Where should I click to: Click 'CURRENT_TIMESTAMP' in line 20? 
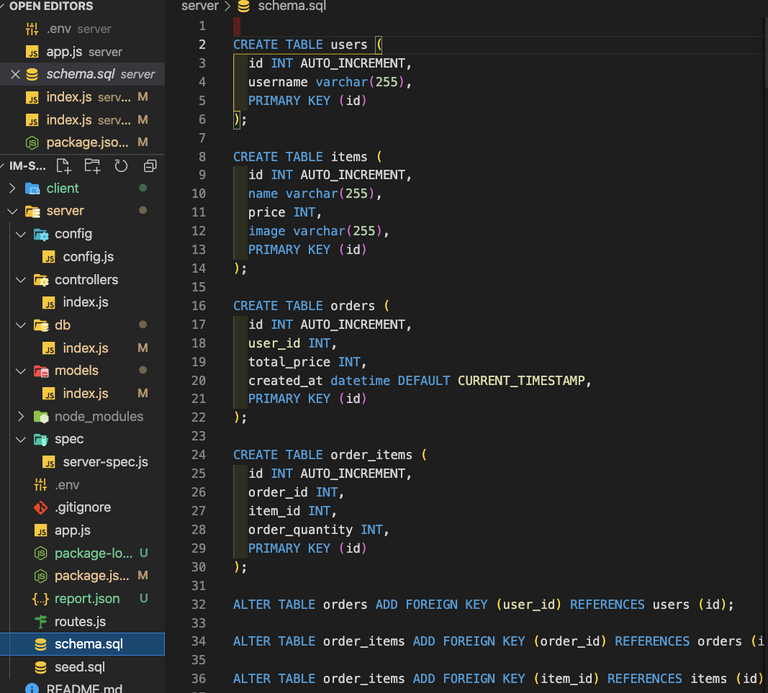[x=521, y=381]
